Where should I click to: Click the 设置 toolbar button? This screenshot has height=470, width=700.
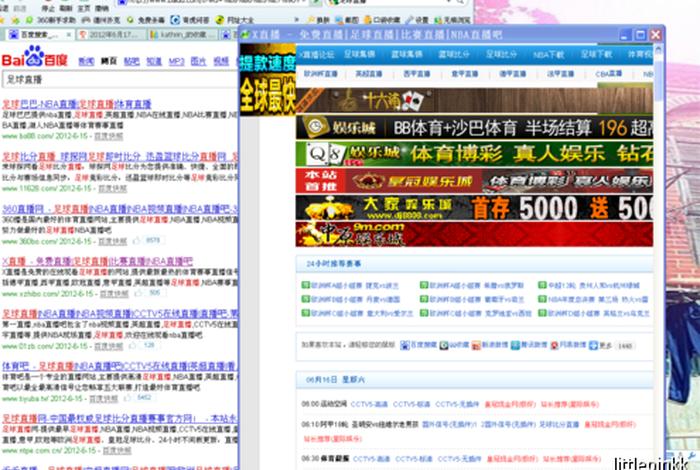417,20
